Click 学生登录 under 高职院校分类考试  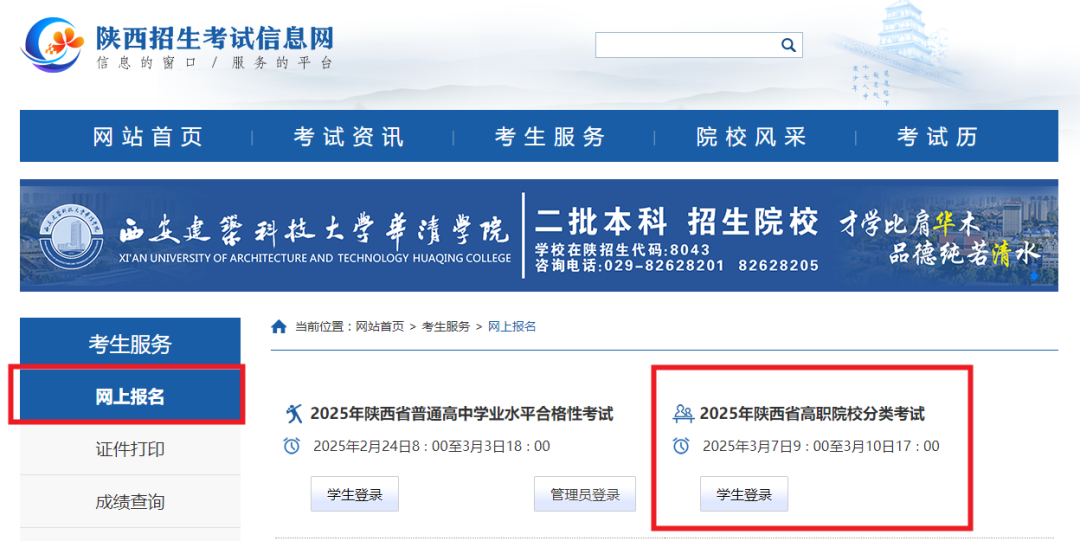pyautogui.click(x=744, y=494)
